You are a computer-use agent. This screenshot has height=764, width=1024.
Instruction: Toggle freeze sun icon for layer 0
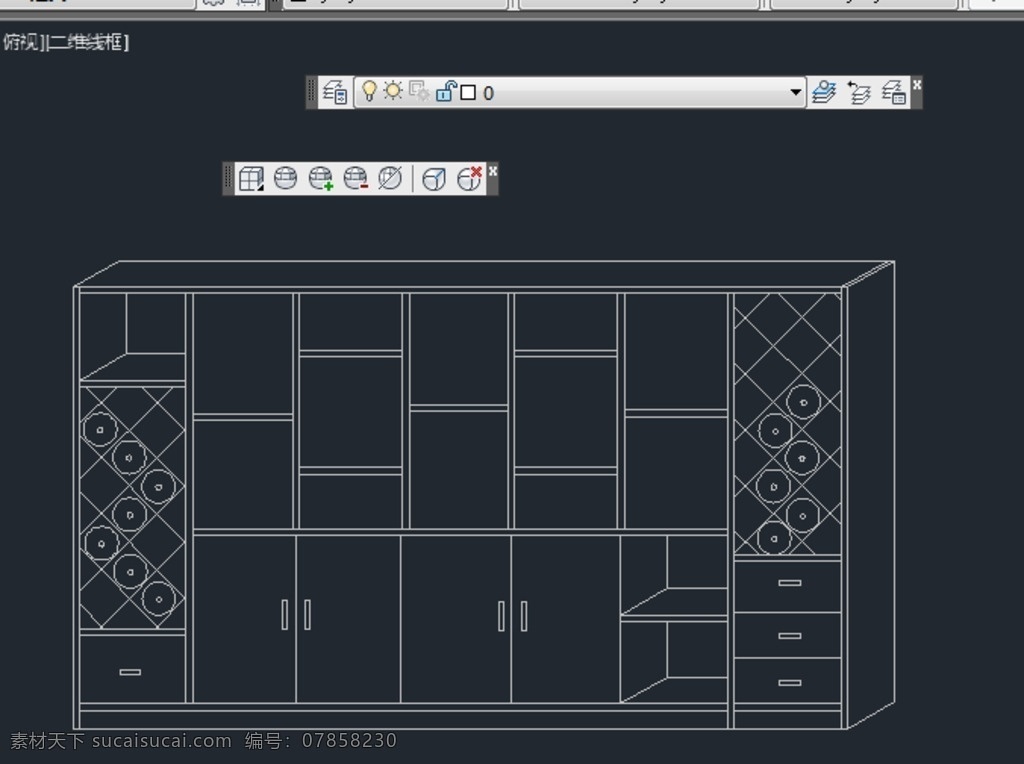click(x=393, y=92)
